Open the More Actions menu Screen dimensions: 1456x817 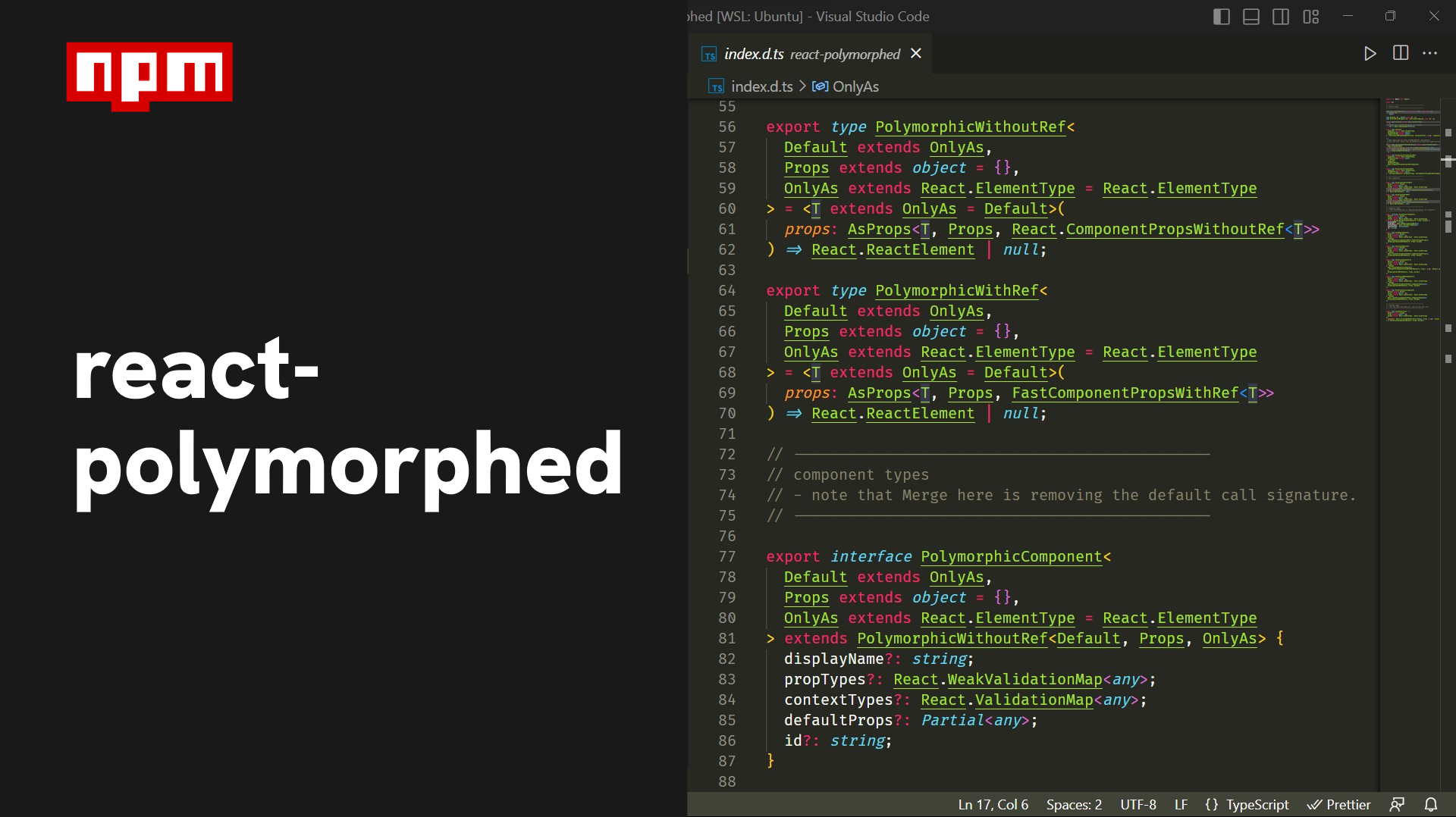tap(1431, 53)
